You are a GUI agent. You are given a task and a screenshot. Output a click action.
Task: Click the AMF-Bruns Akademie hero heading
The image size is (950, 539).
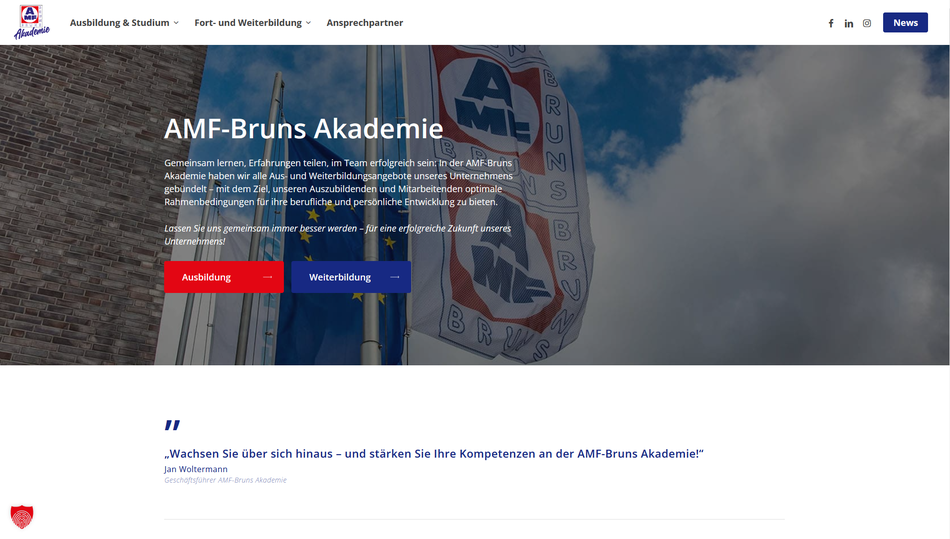[x=304, y=128]
